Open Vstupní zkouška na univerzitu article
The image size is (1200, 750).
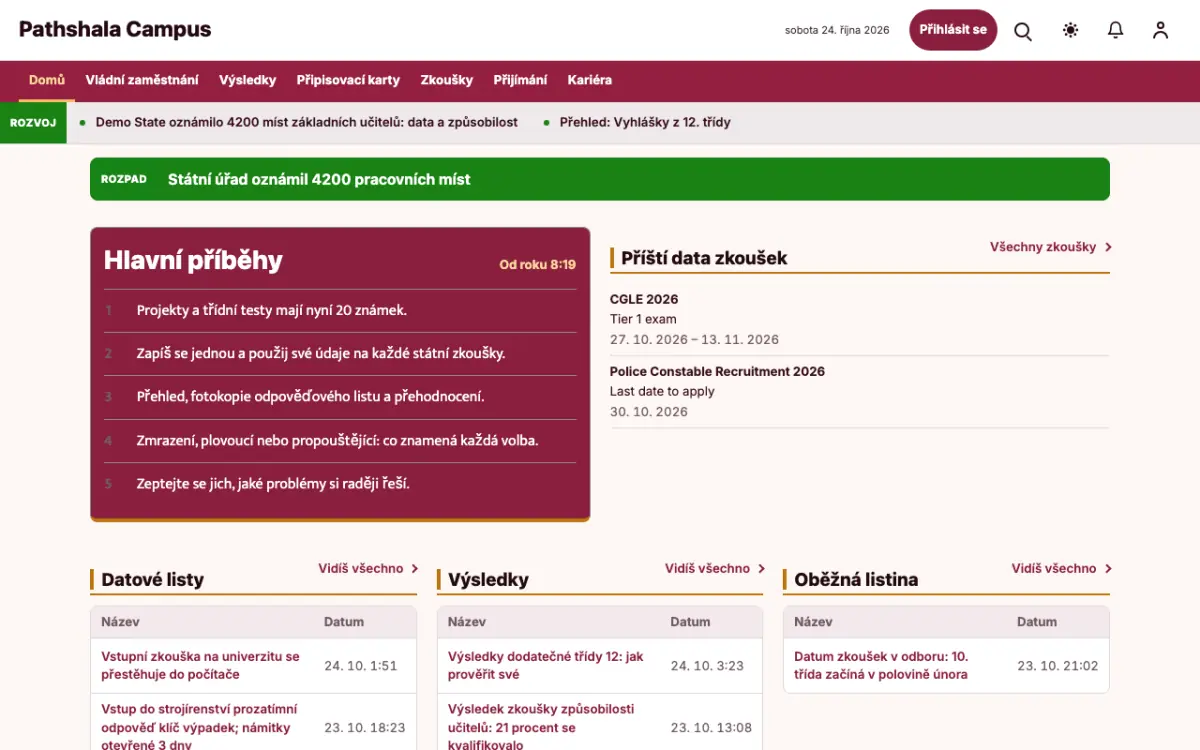(x=200, y=666)
